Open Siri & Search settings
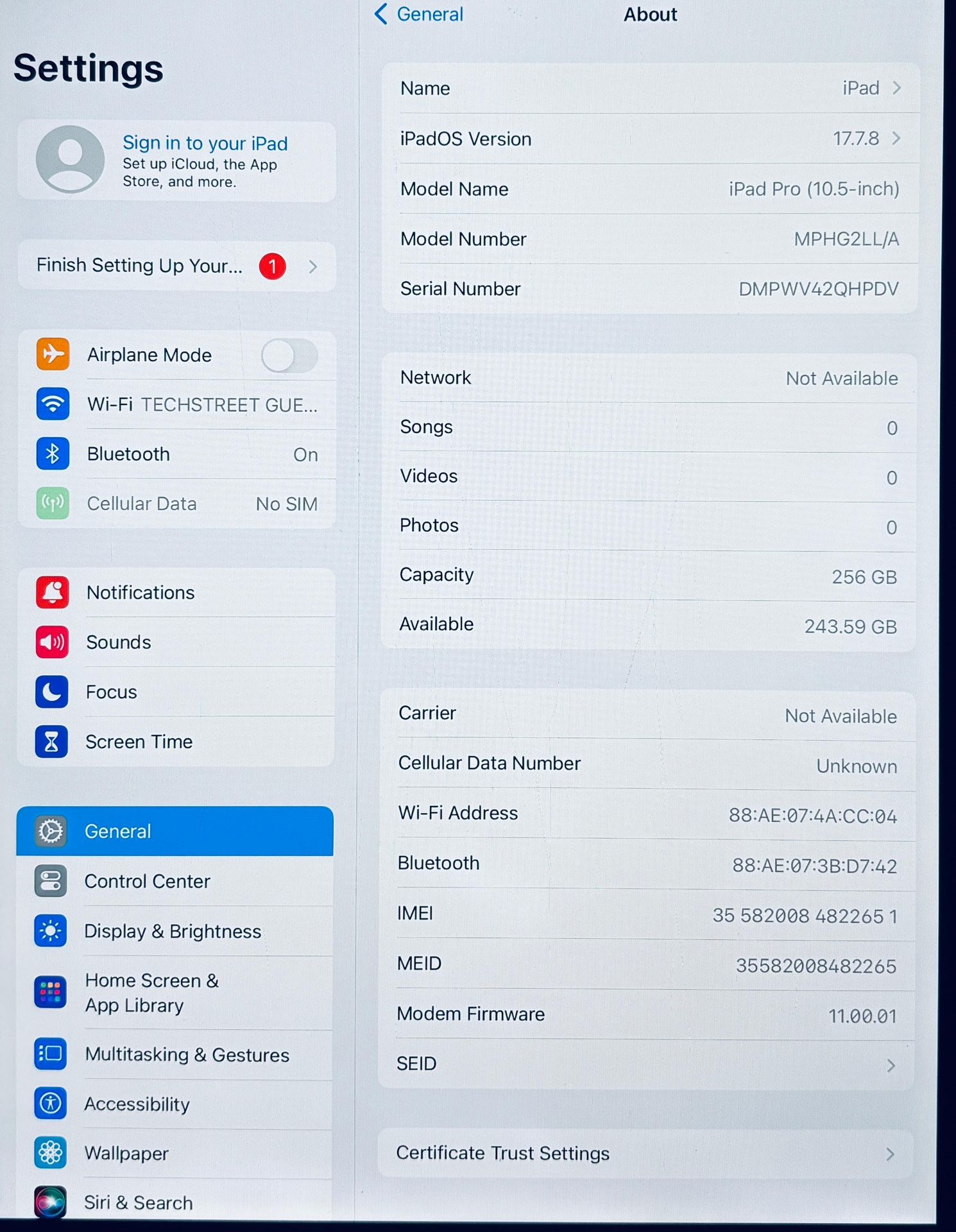The width and height of the screenshot is (956, 1232). pos(175,1201)
